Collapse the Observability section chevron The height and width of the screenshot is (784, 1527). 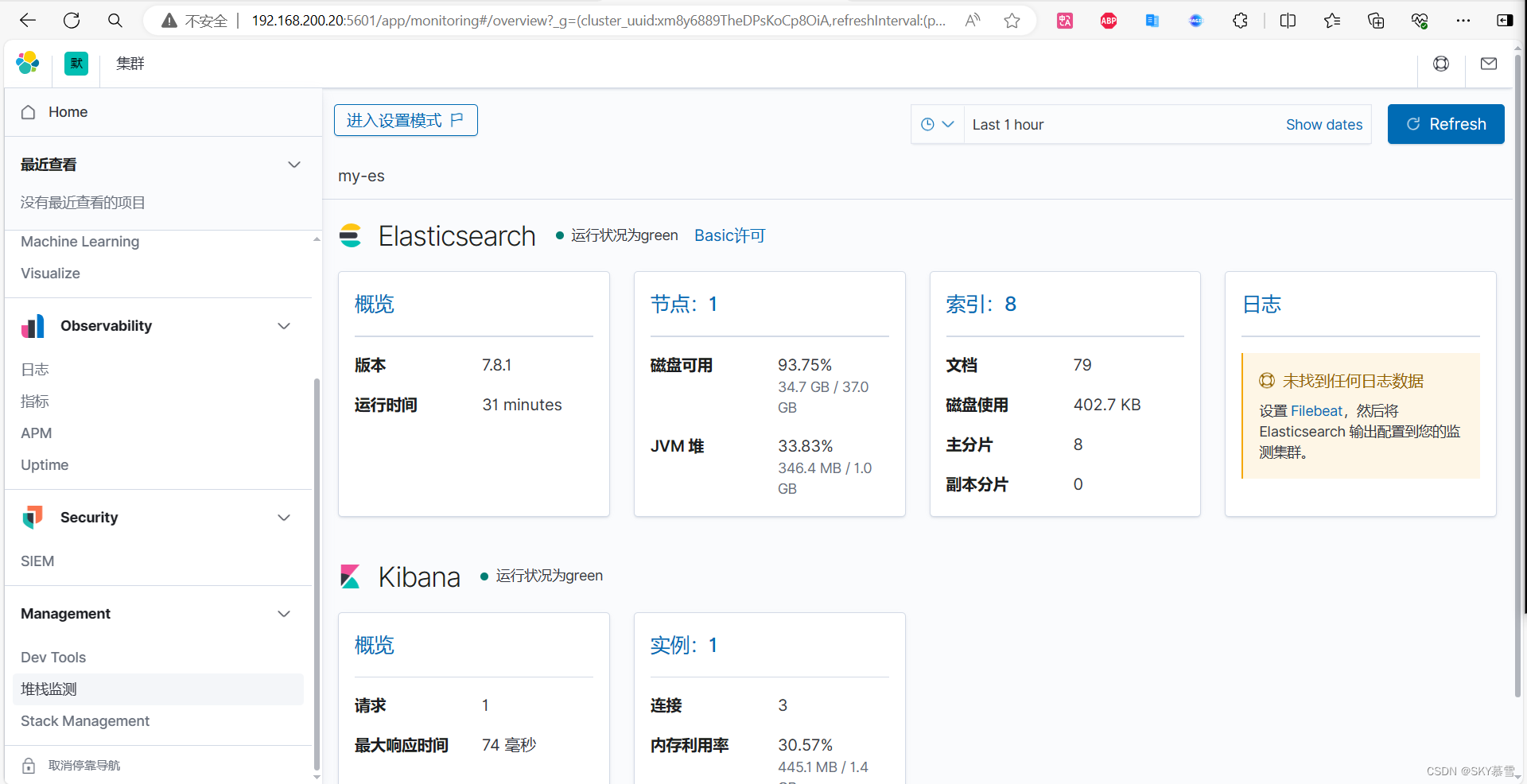284,326
